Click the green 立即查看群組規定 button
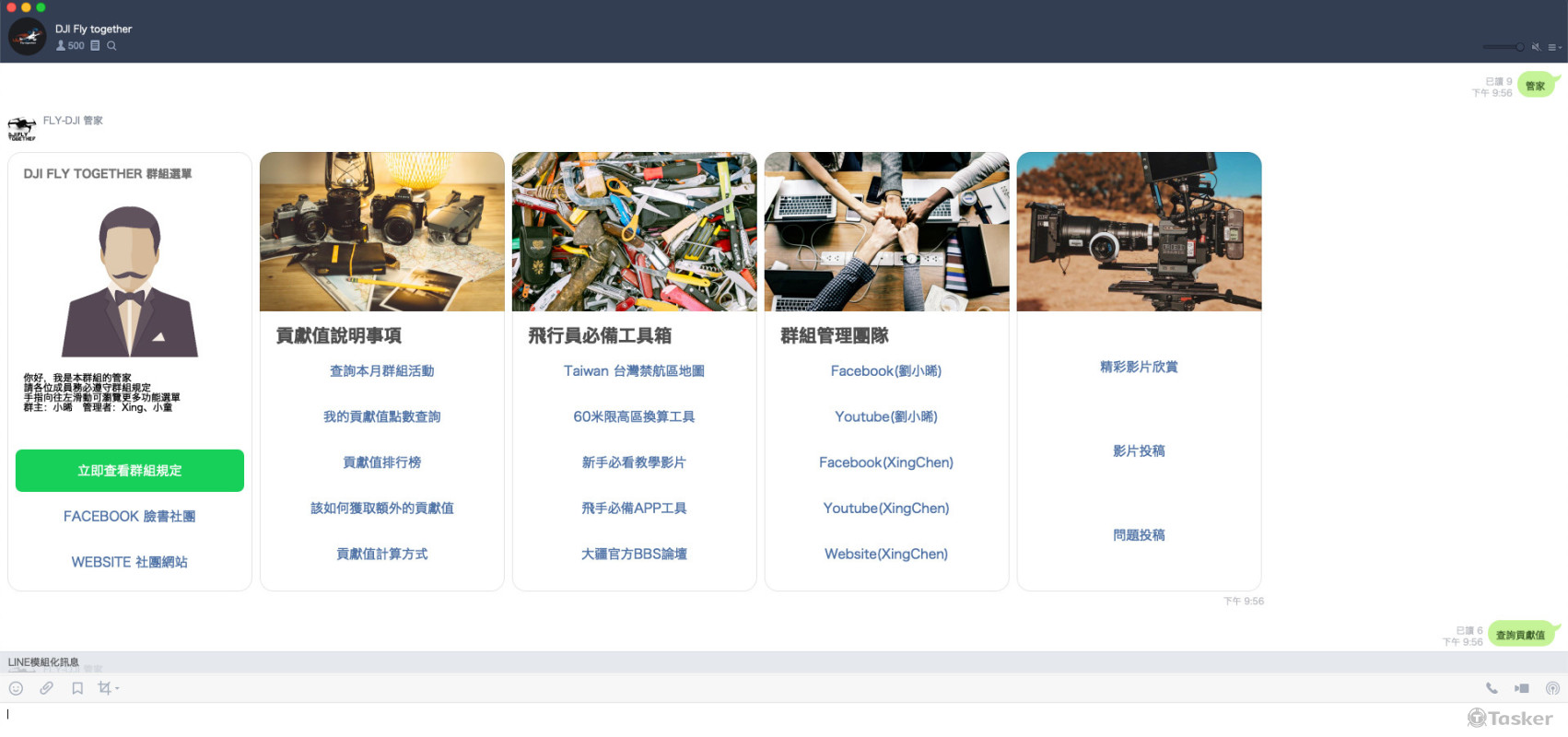The width and height of the screenshot is (1568, 737). pos(130,471)
